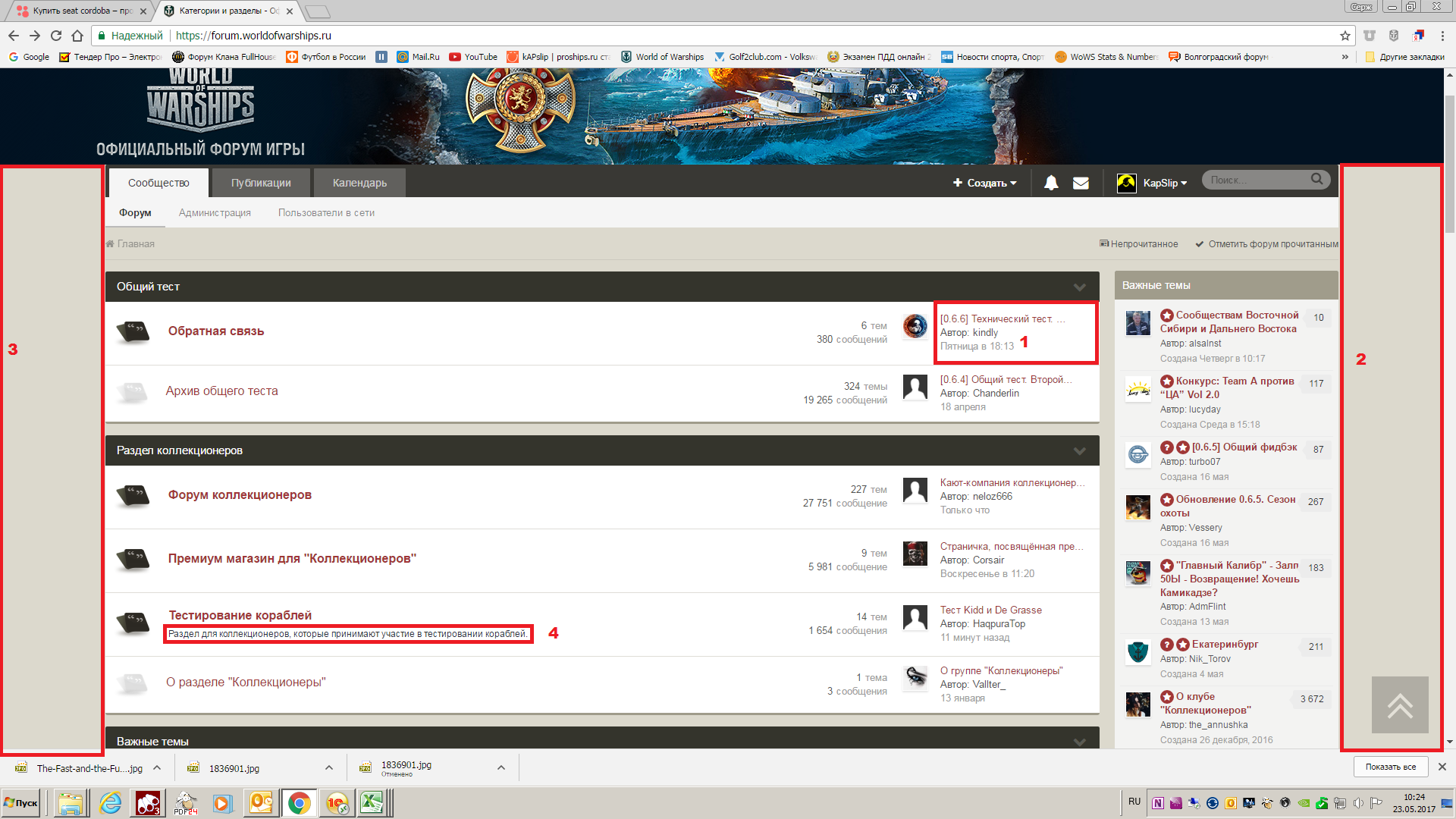
Task: Select the Администрация sub-tab
Action: pos(215,213)
